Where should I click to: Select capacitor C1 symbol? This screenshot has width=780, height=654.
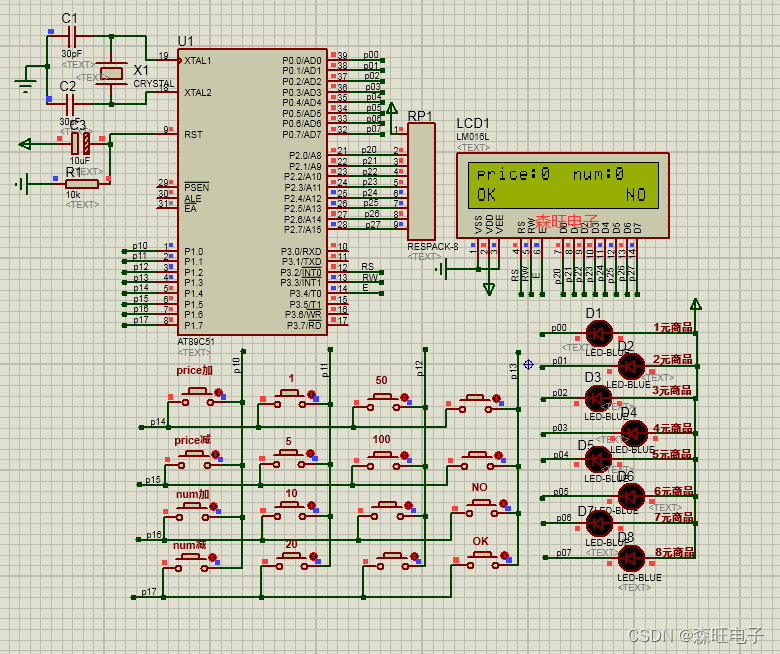tap(70, 36)
